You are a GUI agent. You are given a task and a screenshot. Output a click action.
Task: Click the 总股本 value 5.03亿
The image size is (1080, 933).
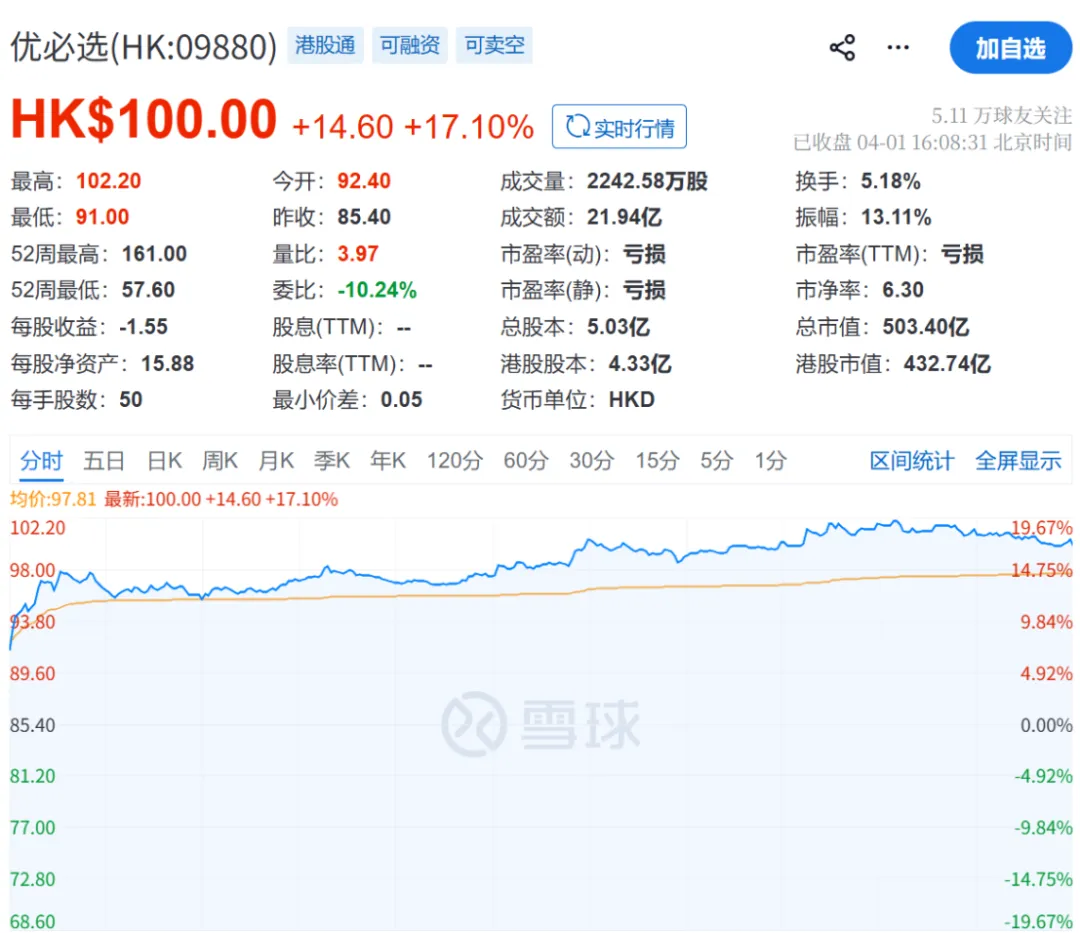click(x=618, y=326)
